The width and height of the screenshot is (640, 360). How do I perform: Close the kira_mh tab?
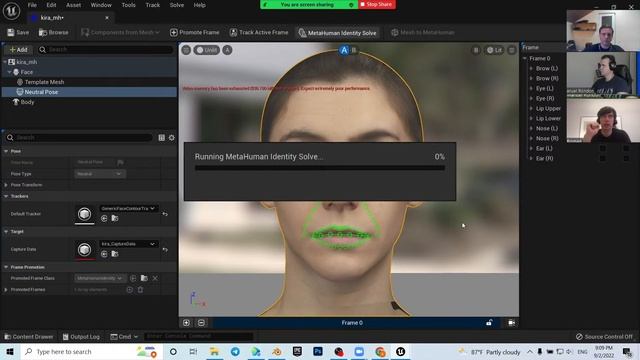107,18
